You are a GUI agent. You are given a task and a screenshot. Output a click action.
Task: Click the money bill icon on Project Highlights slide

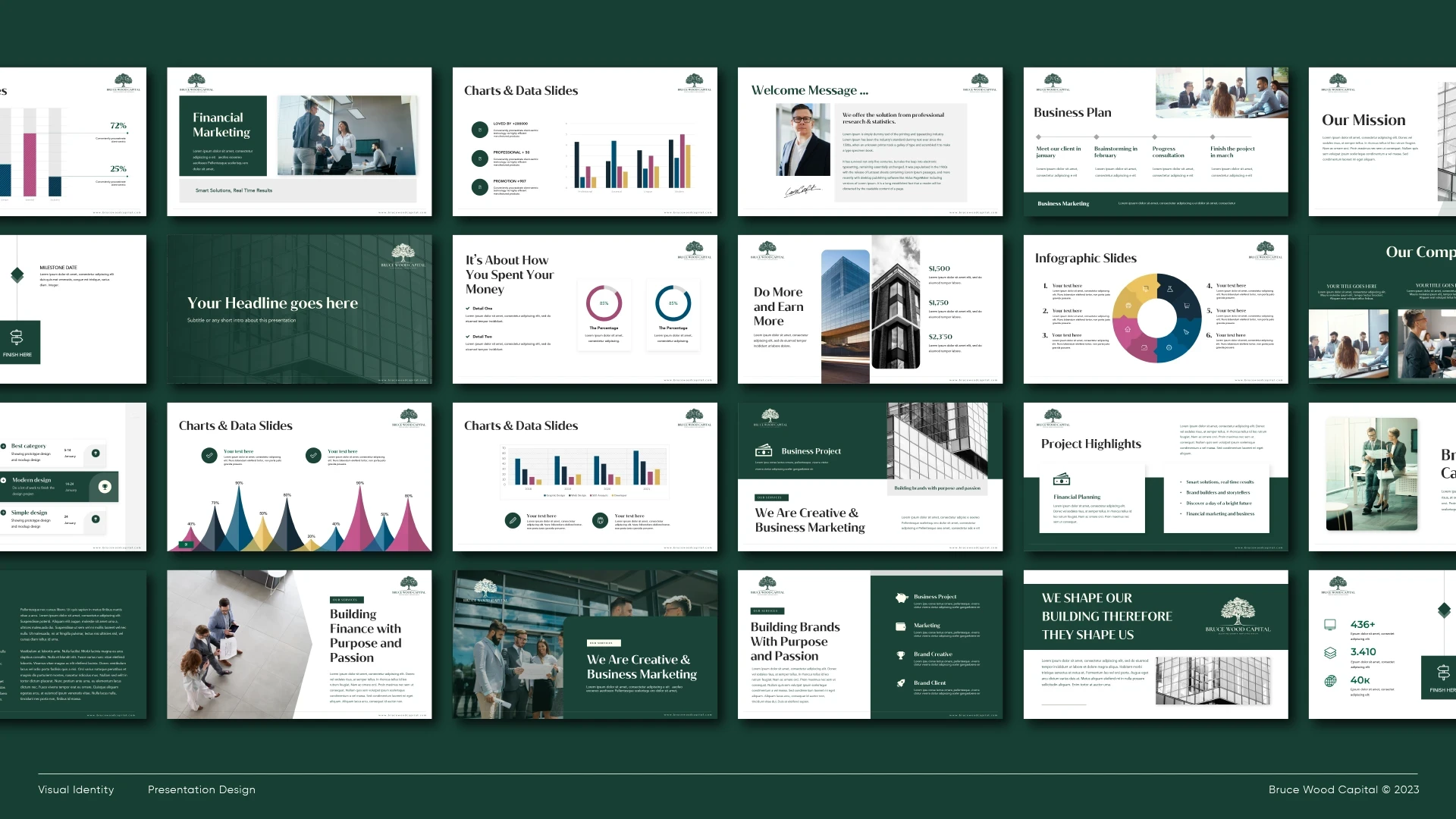click(x=1062, y=479)
